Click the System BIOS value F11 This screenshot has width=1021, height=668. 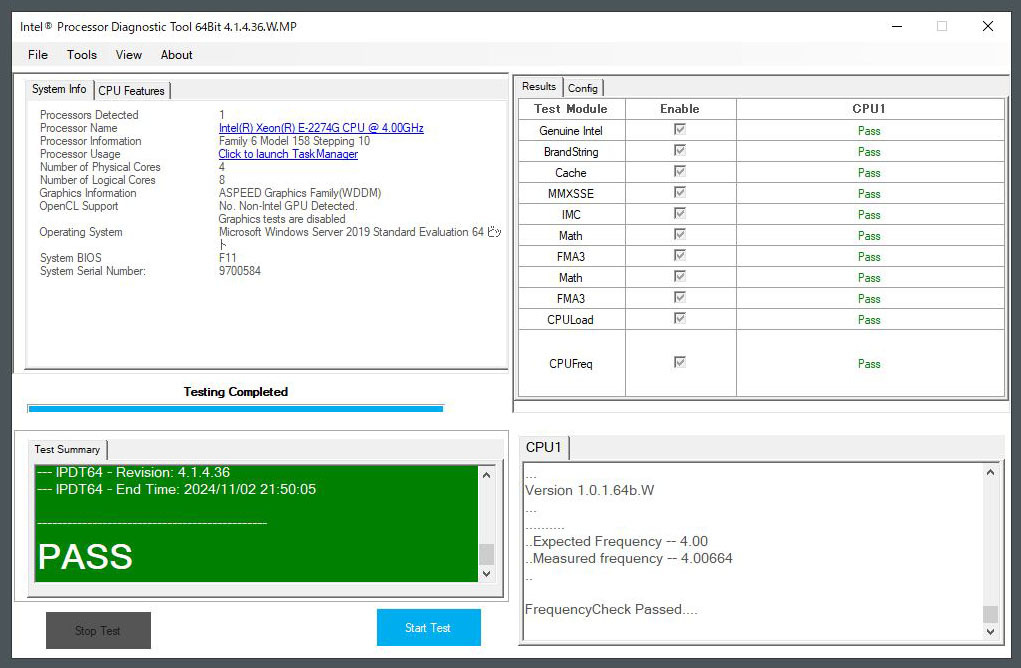coord(228,258)
